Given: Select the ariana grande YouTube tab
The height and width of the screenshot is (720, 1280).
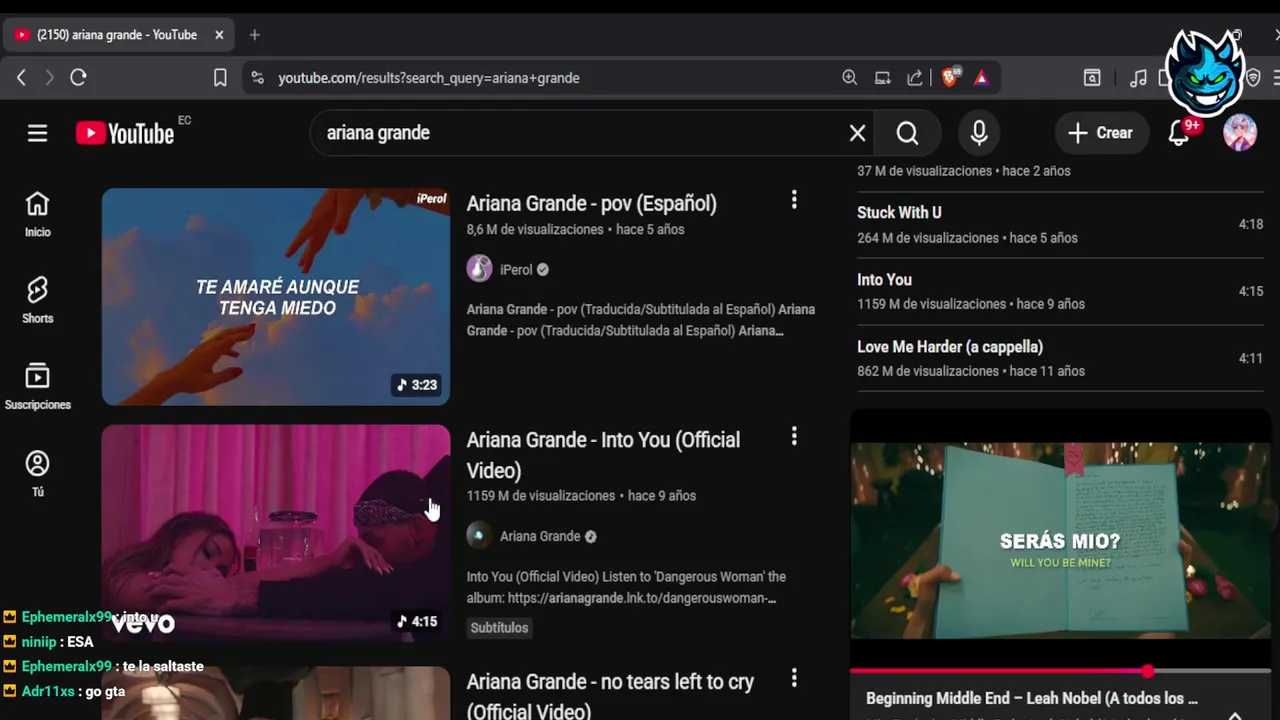Looking at the screenshot, I should 118,35.
